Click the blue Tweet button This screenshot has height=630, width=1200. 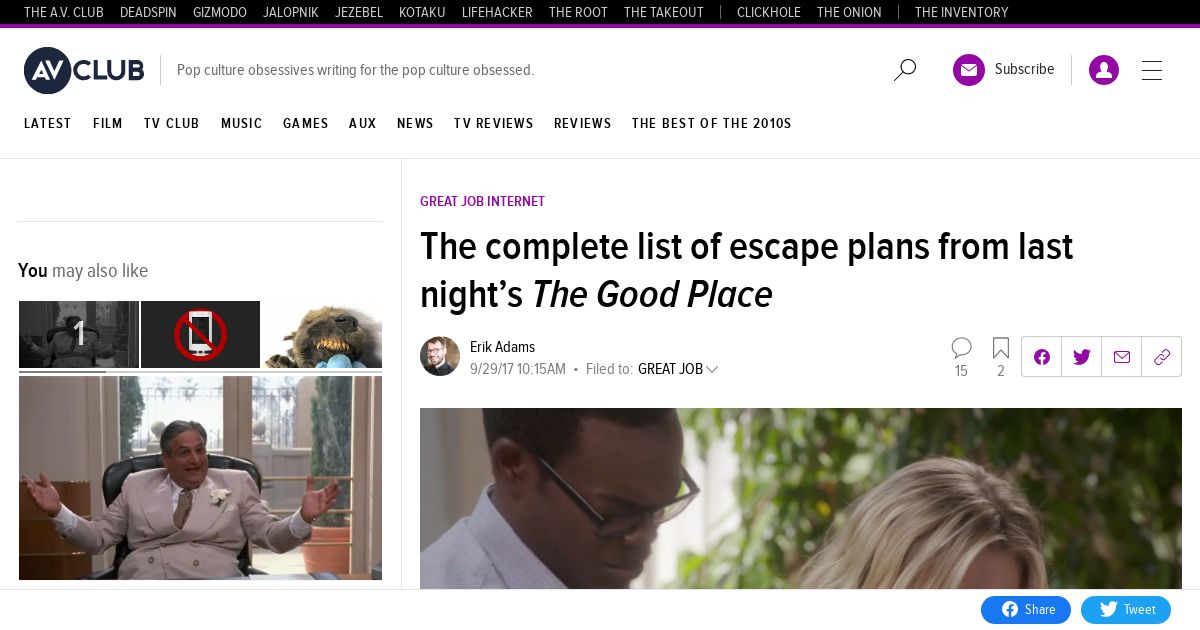(1126, 610)
